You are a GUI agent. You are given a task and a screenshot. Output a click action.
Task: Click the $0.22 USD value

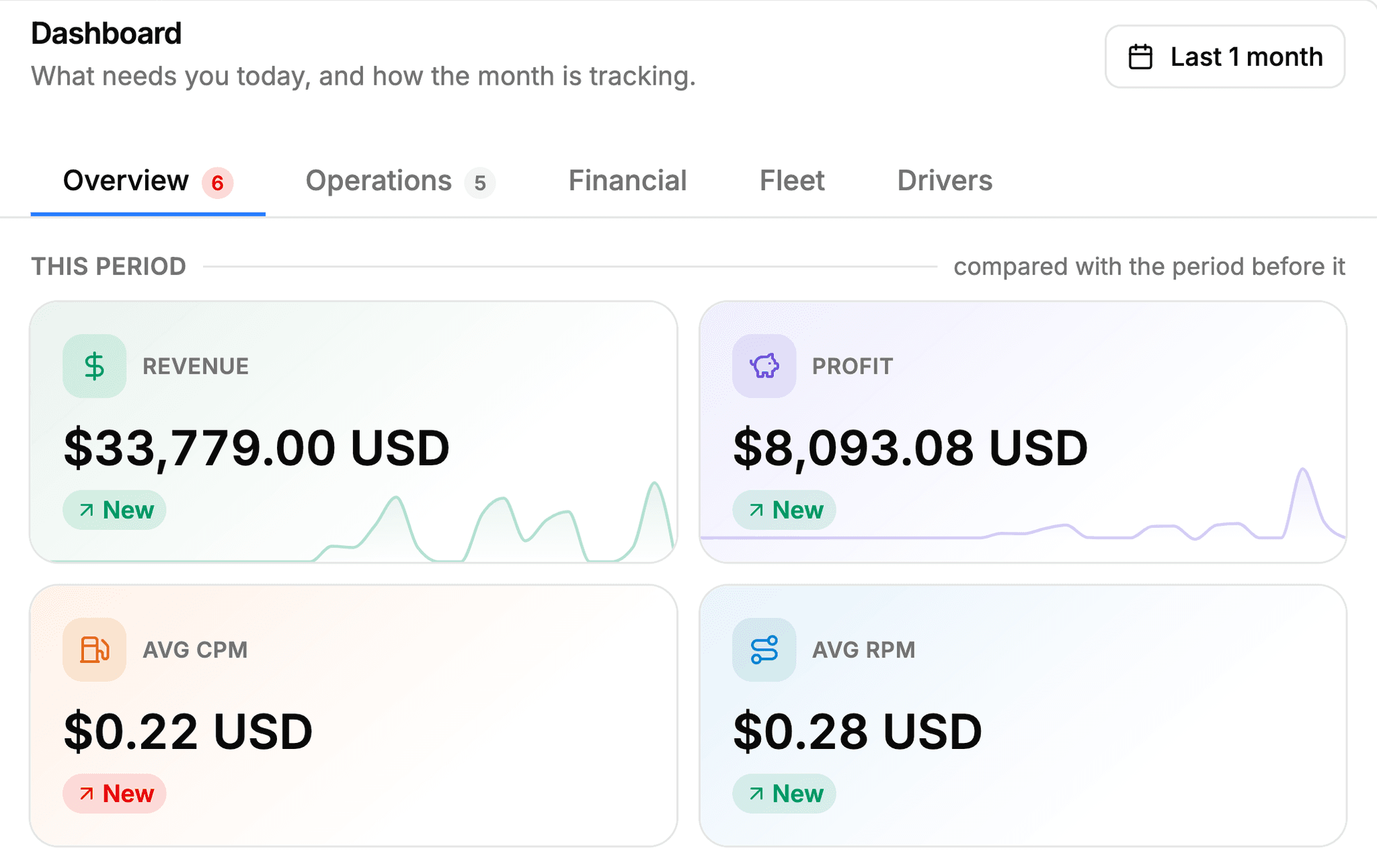click(188, 732)
